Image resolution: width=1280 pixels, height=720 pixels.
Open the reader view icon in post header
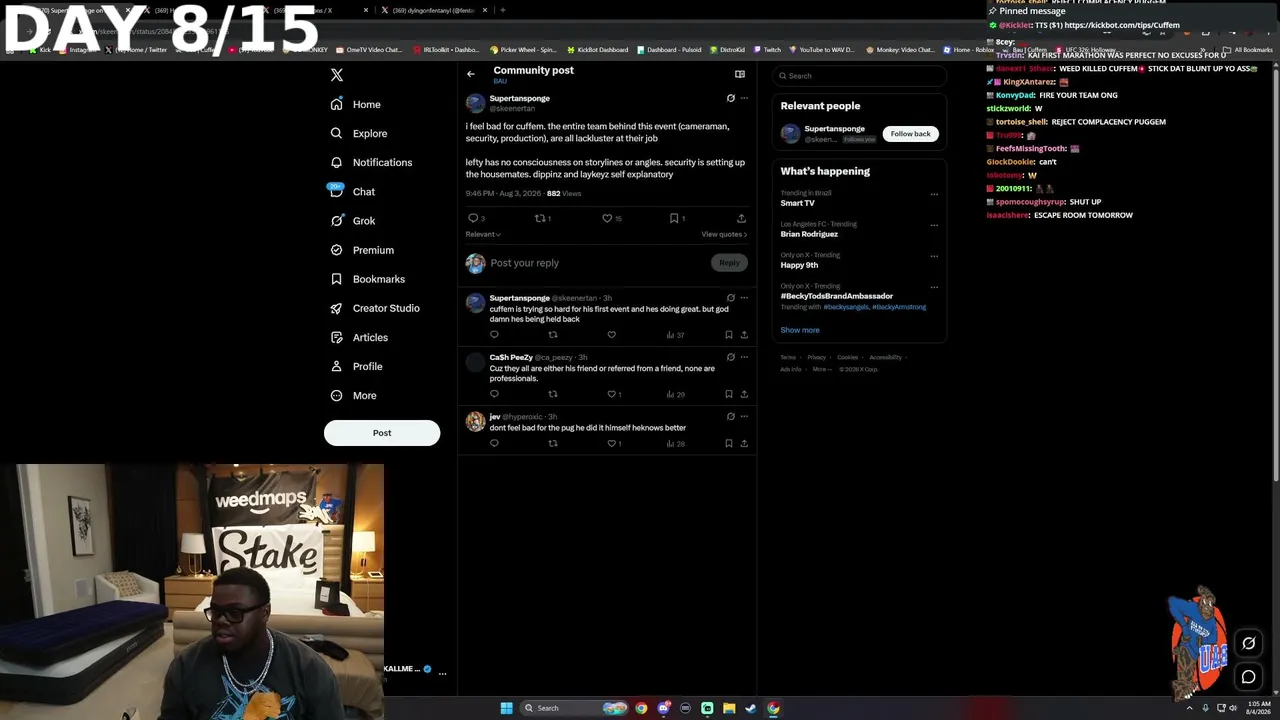pyautogui.click(x=740, y=74)
